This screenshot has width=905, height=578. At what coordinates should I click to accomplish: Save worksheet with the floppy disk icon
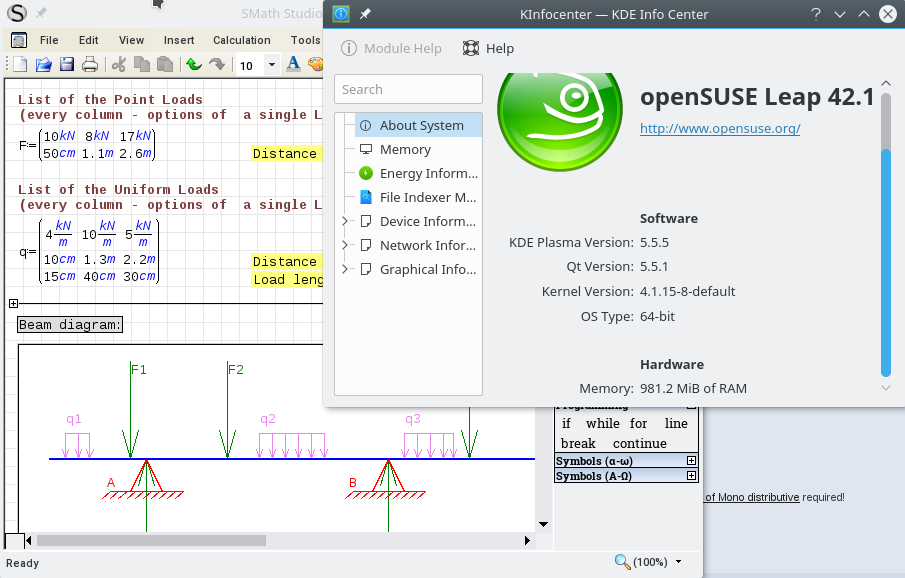(x=67, y=65)
